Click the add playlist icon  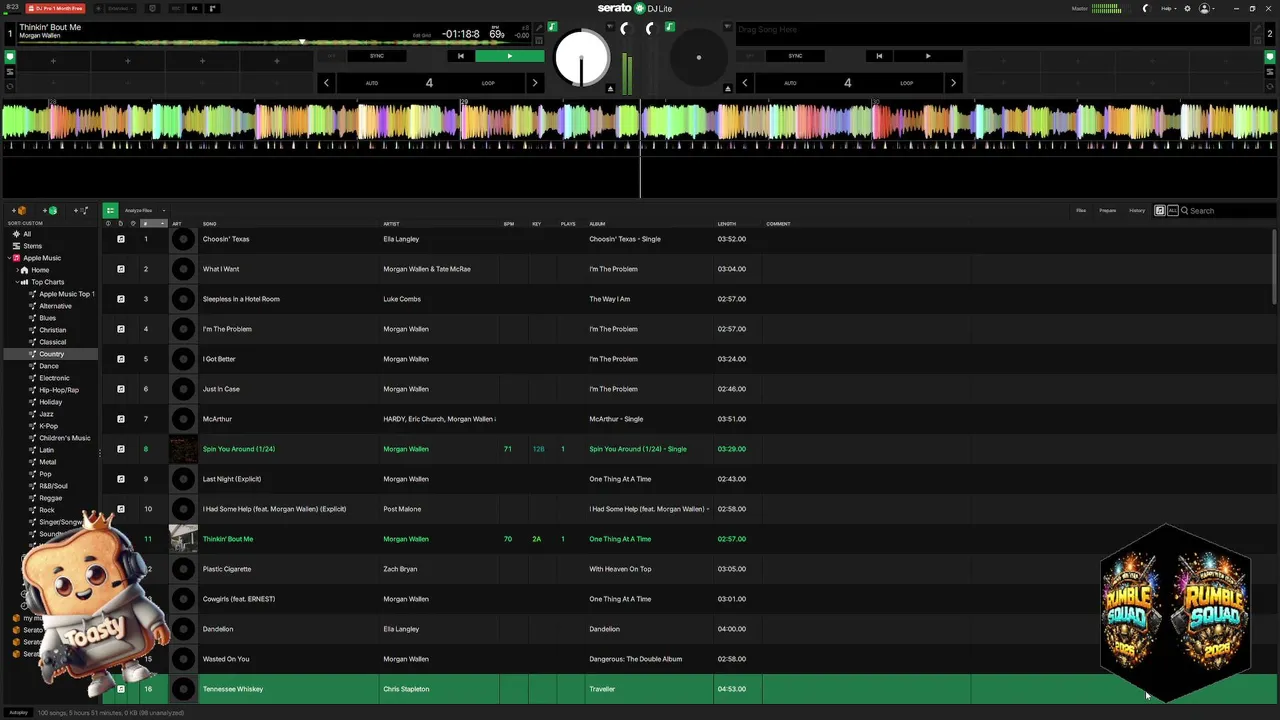(x=81, y=211)
